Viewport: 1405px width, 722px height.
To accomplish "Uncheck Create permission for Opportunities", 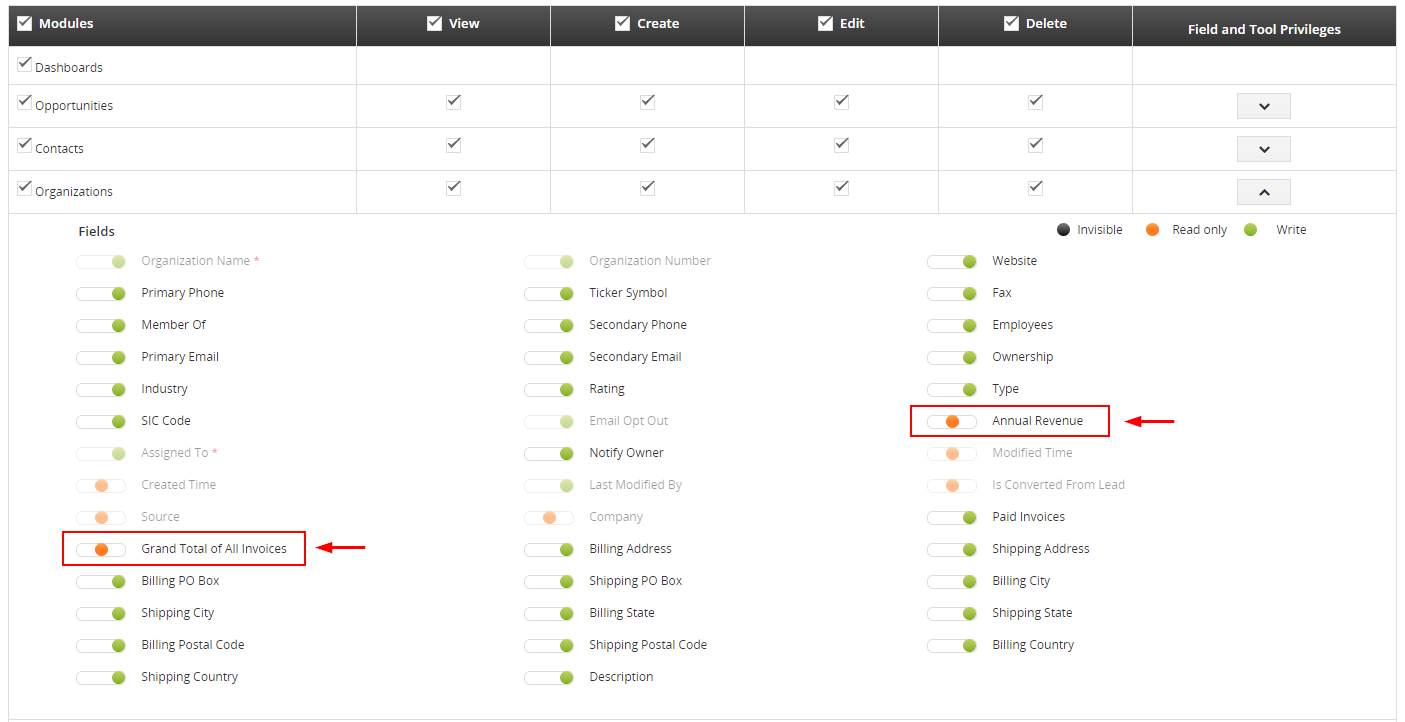I will (647, 102).
